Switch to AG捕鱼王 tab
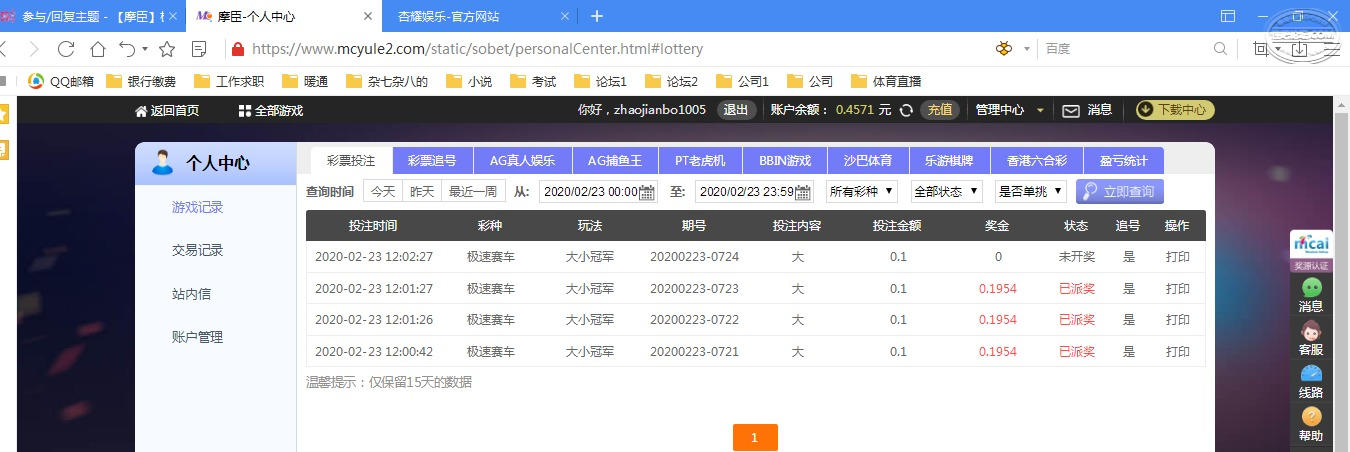The height and width of the screenshot is (452, 1350). pos(615,161)
